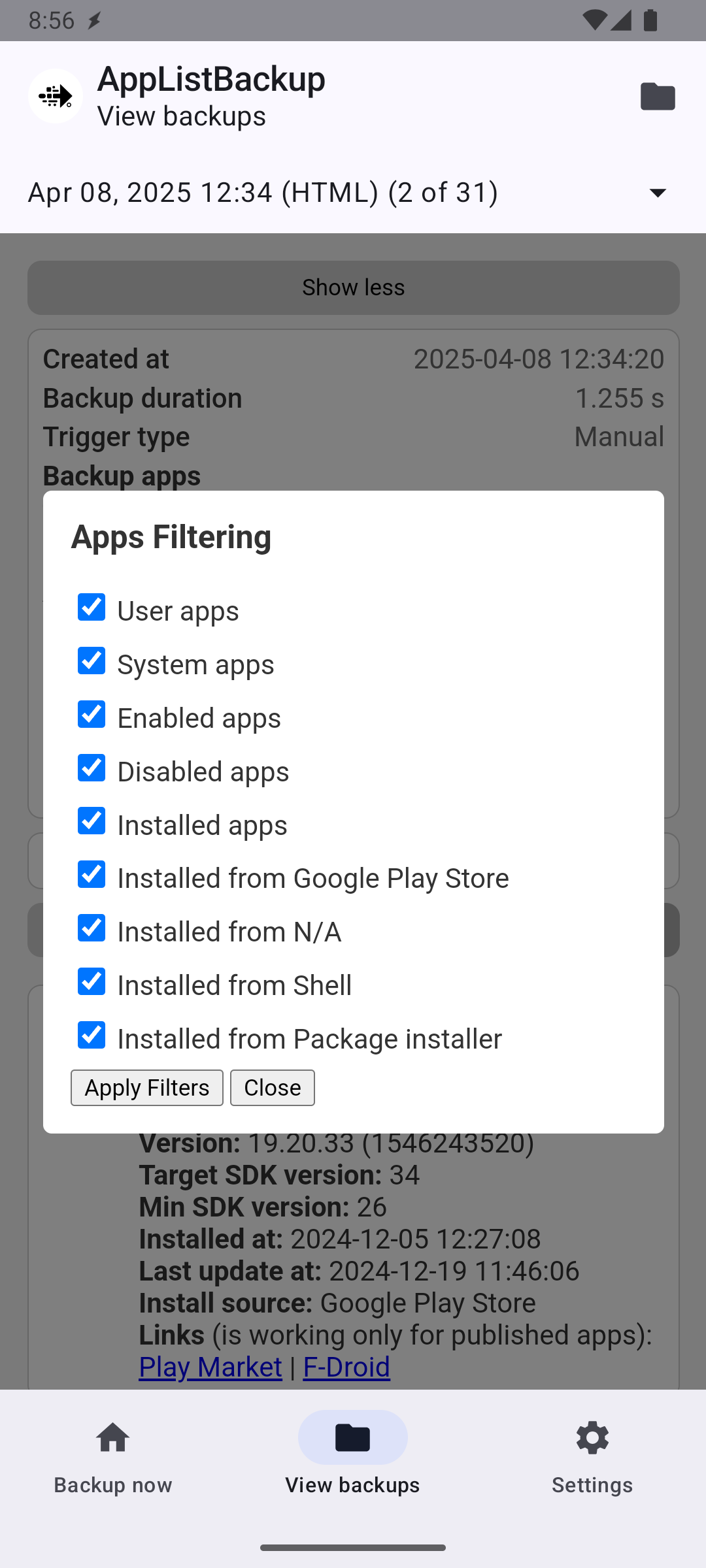Uncheck the Disabled apps checkbox
The width and height of the screenshot is (706, 1568).
(92, 768)
